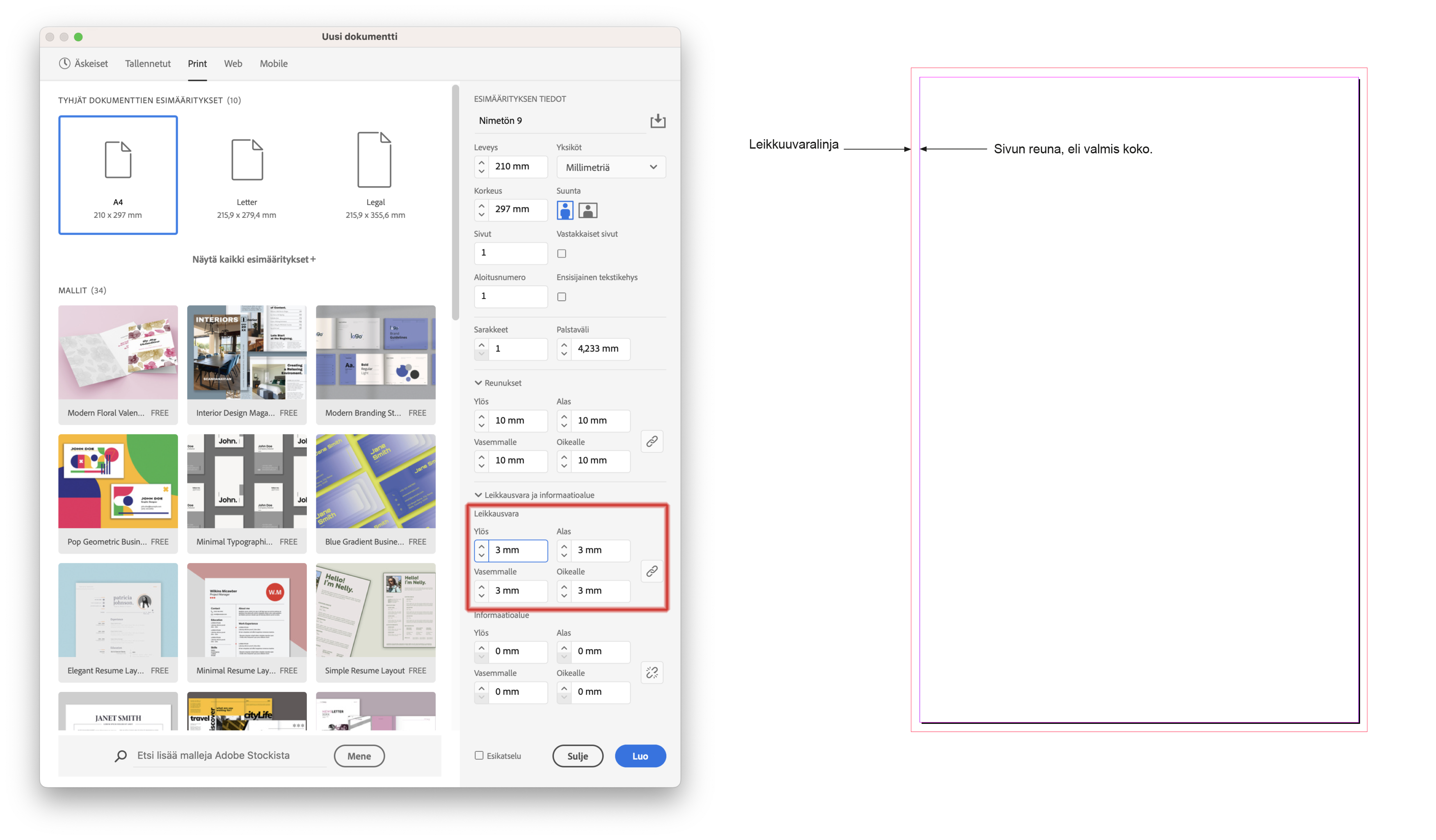Image resolution: width=1436 pixels, height=840 pixels.
Task: Select the A4 blank document preset
Action: pos(118,174)
